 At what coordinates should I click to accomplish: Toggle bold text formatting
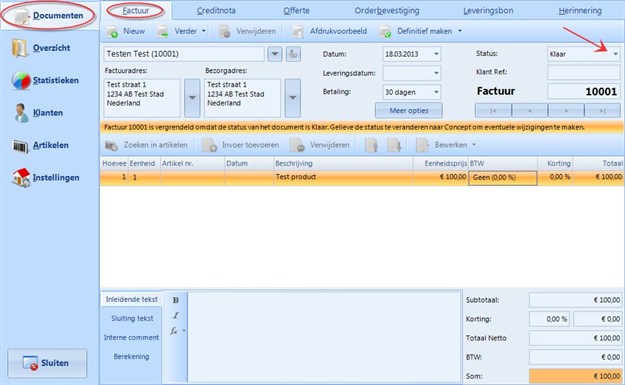(x=175, y=301)
